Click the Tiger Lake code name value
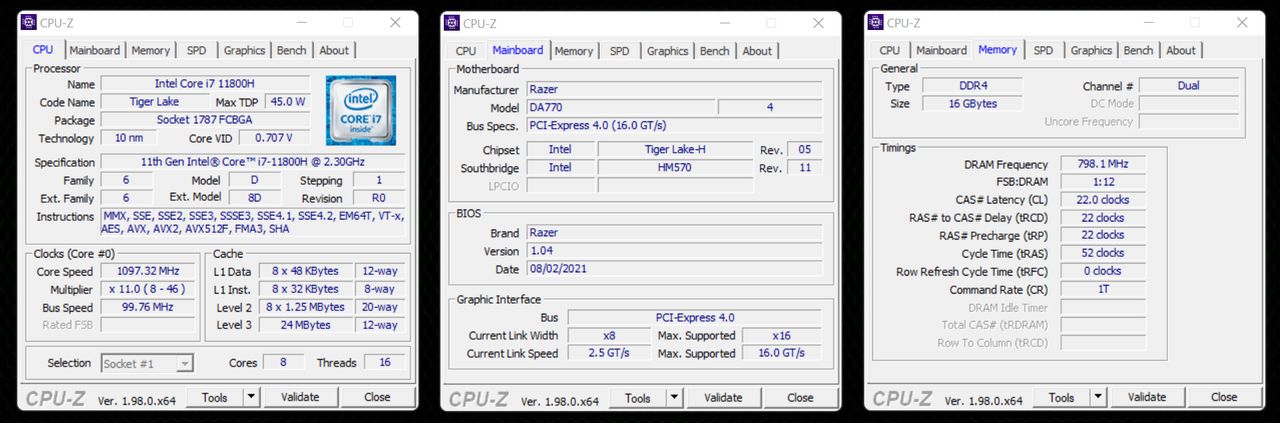Image resolution: width=1280 pixels, height=423 pixels. (x=155, y=102)
